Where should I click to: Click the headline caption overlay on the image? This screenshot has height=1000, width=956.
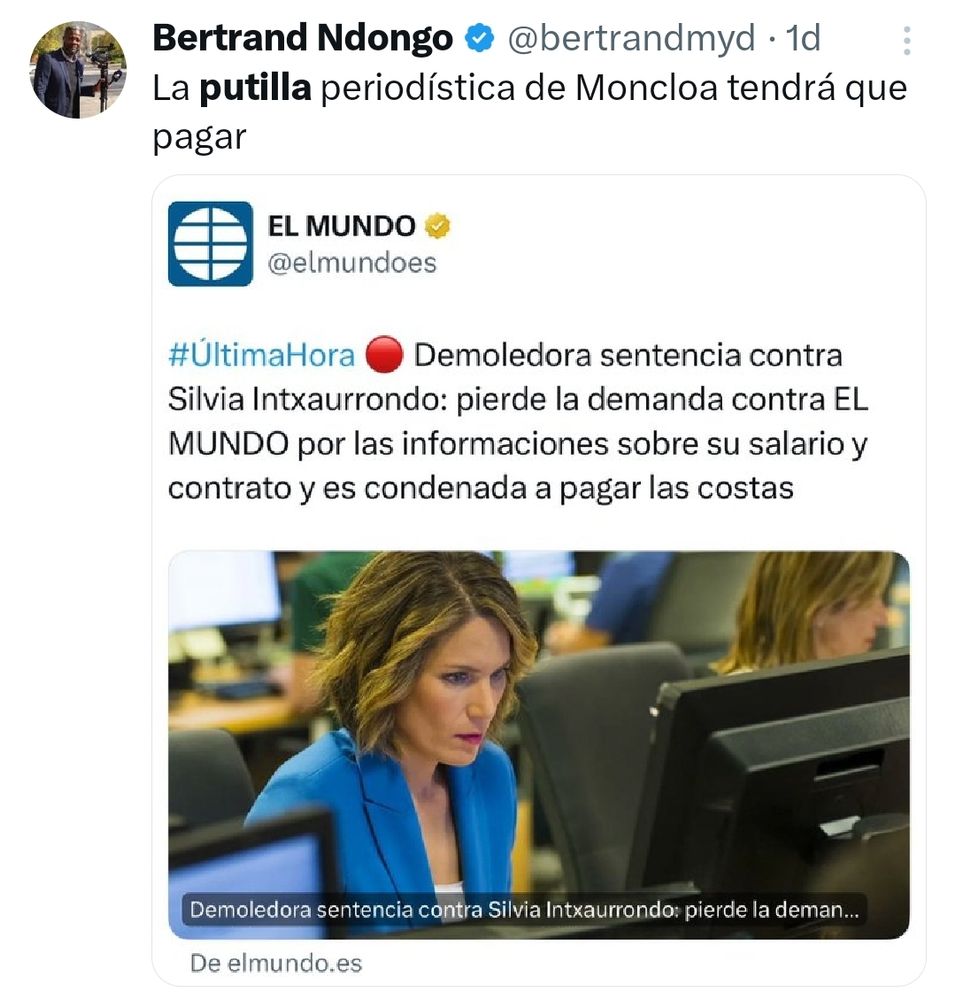[524, 909]
